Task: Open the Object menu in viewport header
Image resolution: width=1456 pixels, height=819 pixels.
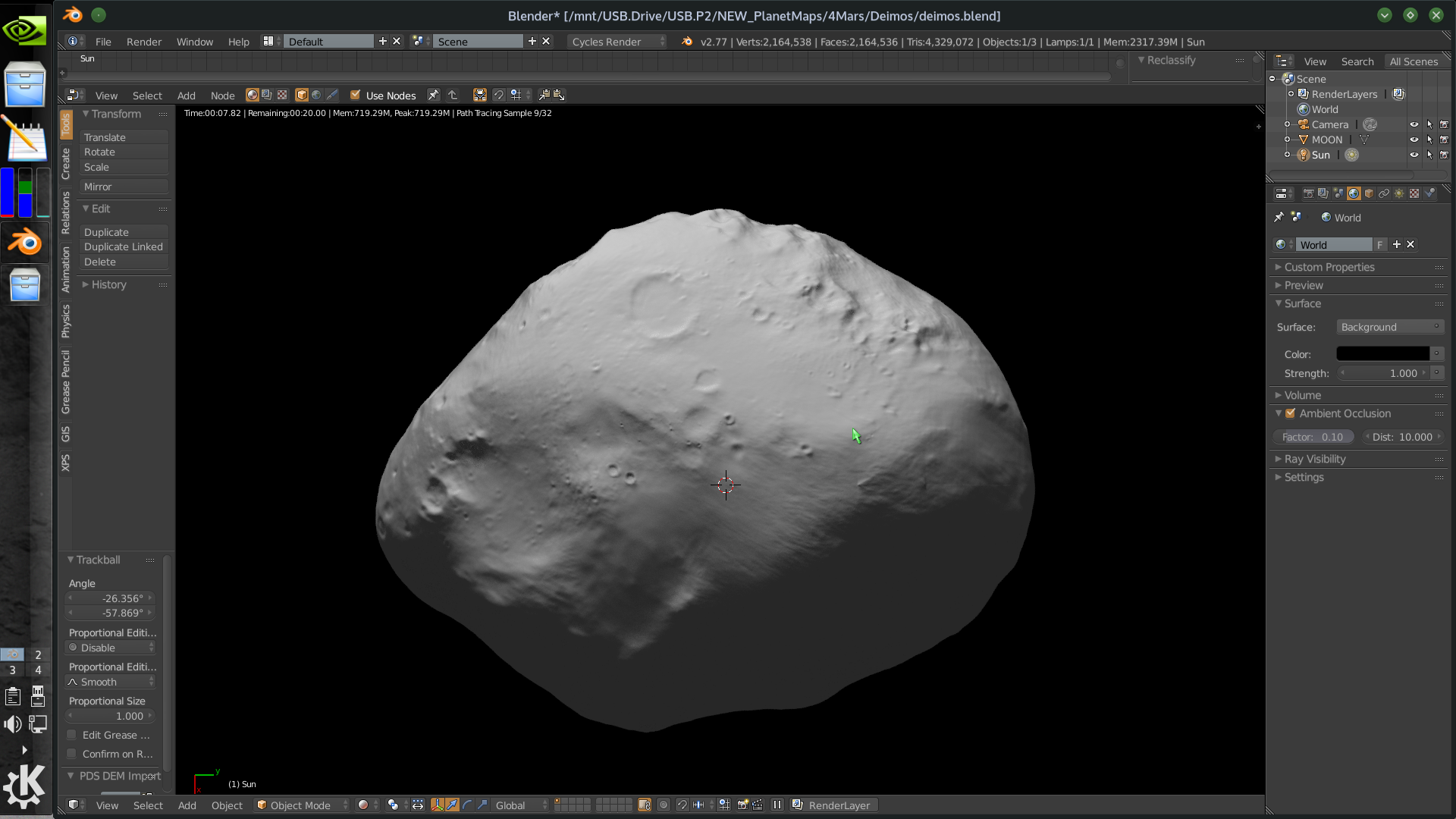Action: [227, 805]
